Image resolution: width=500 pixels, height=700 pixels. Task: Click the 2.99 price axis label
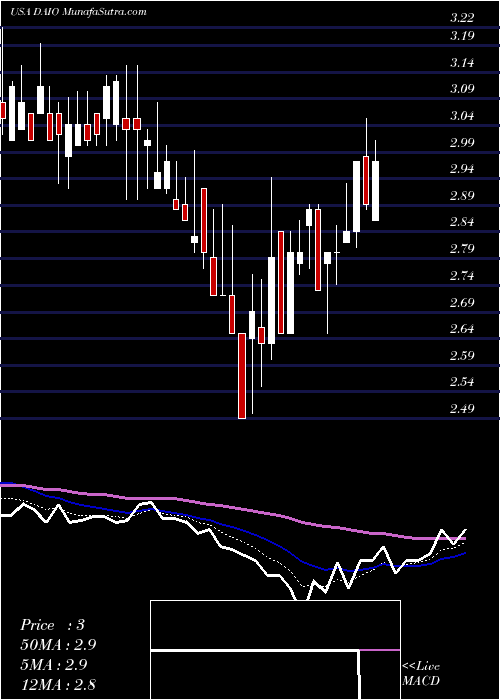click(x=462, y=142)
